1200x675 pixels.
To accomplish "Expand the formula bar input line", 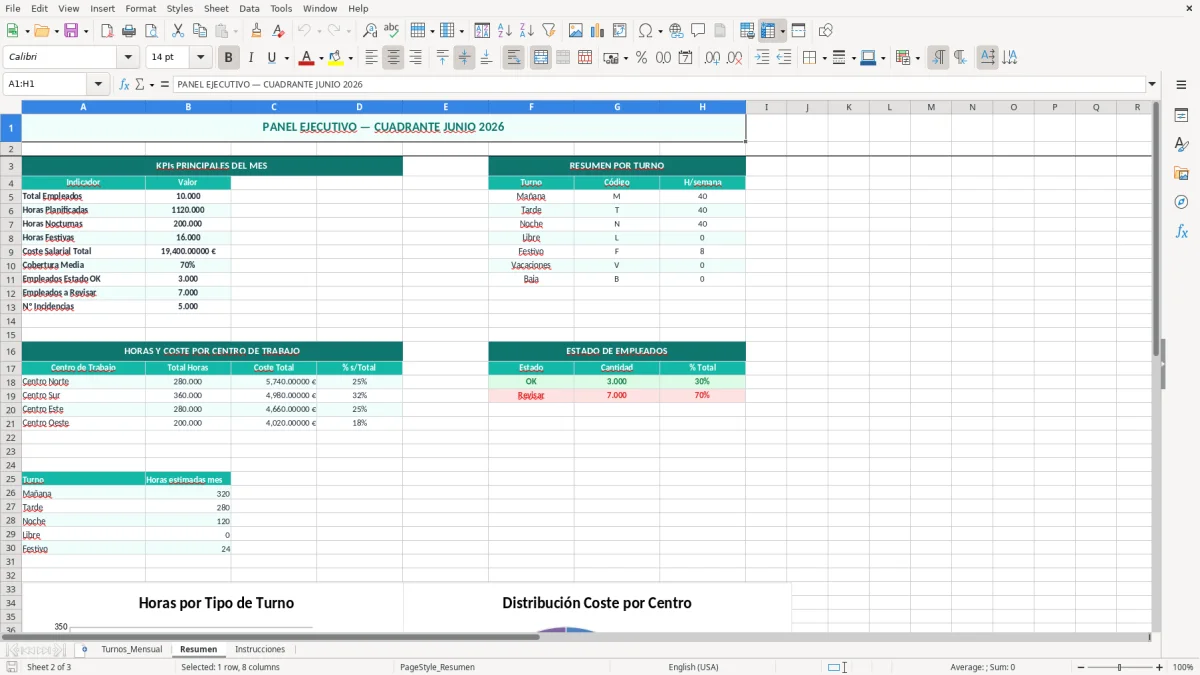I will click(1152, 85).
